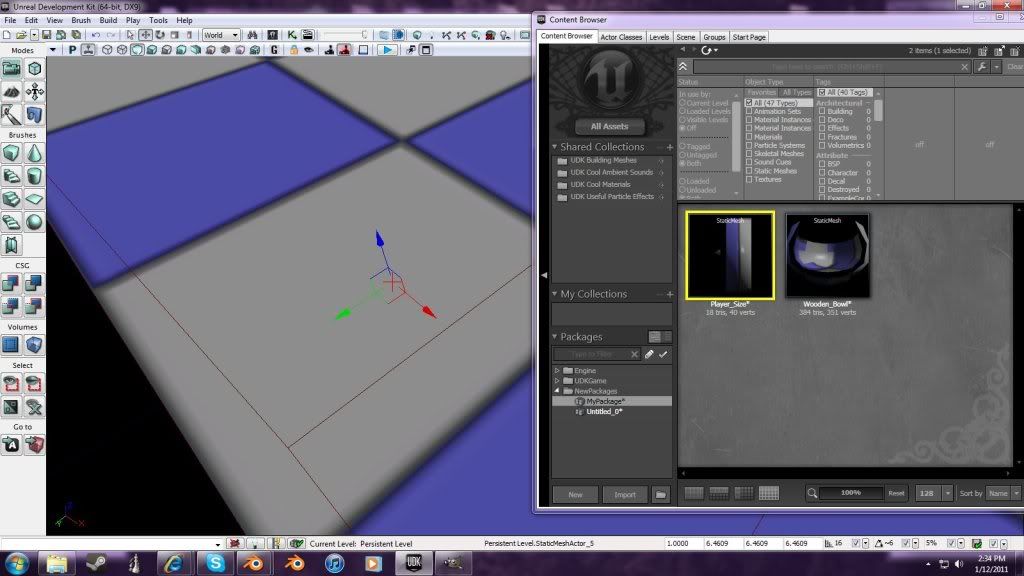This screenshot has height=576, width=1024.
Task: Go to actor icon with letter A
Action: [x=11, y=445]
